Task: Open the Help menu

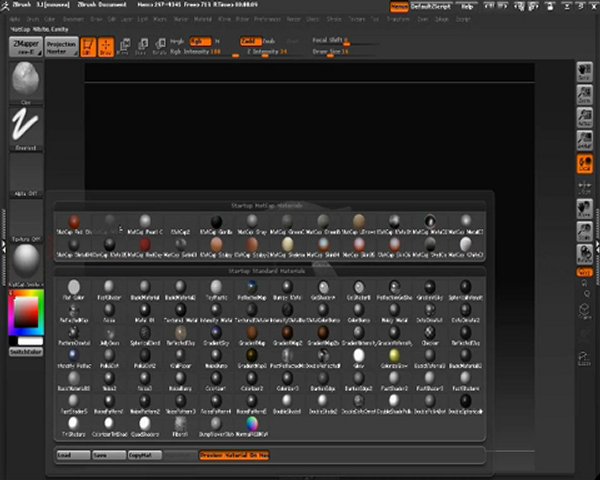Action: pos(467,6)
